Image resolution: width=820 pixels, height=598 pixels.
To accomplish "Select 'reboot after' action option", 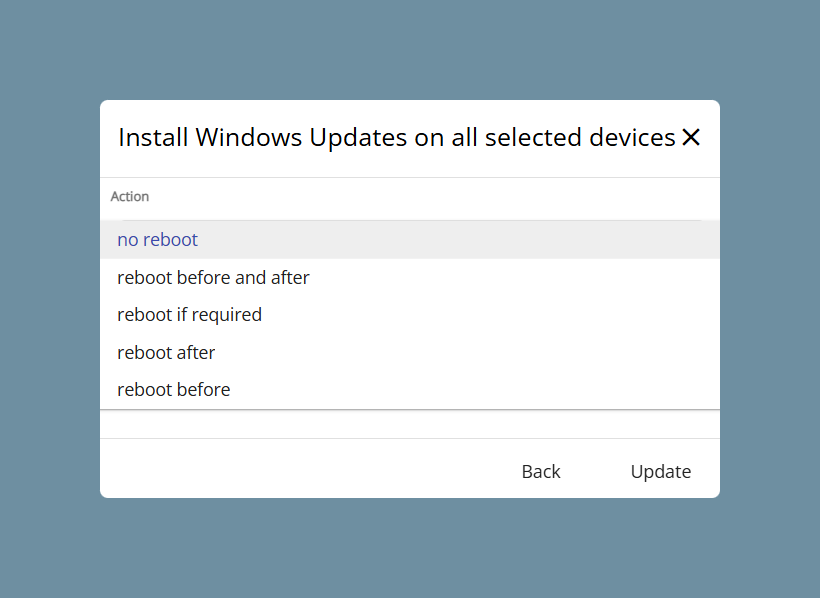I will click(410, 353).
